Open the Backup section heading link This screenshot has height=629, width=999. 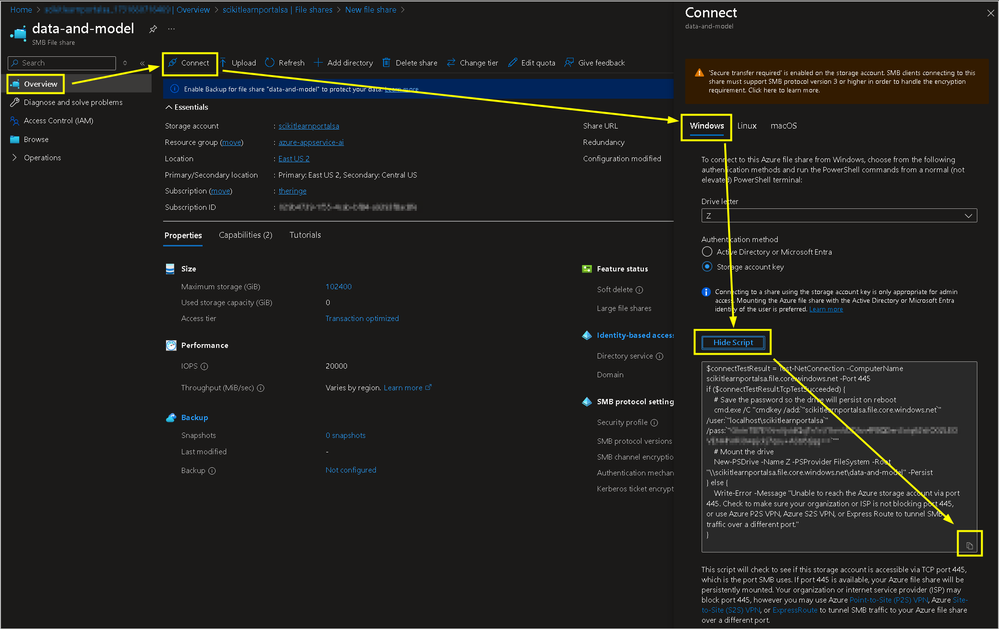click(194, 418)
